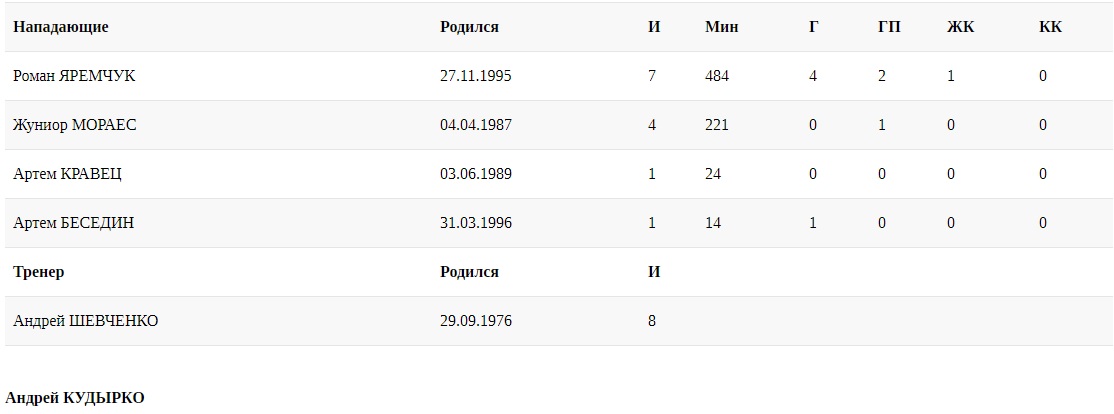Select Жуниор МОРАЕС in forwards table

coord(75,125)
